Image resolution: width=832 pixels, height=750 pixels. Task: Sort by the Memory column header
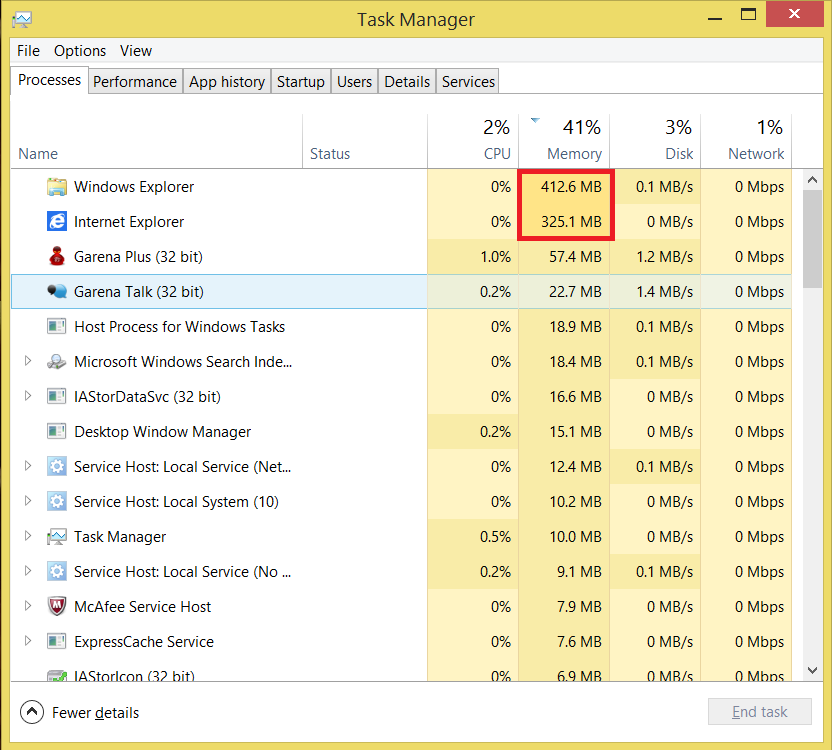564,142
